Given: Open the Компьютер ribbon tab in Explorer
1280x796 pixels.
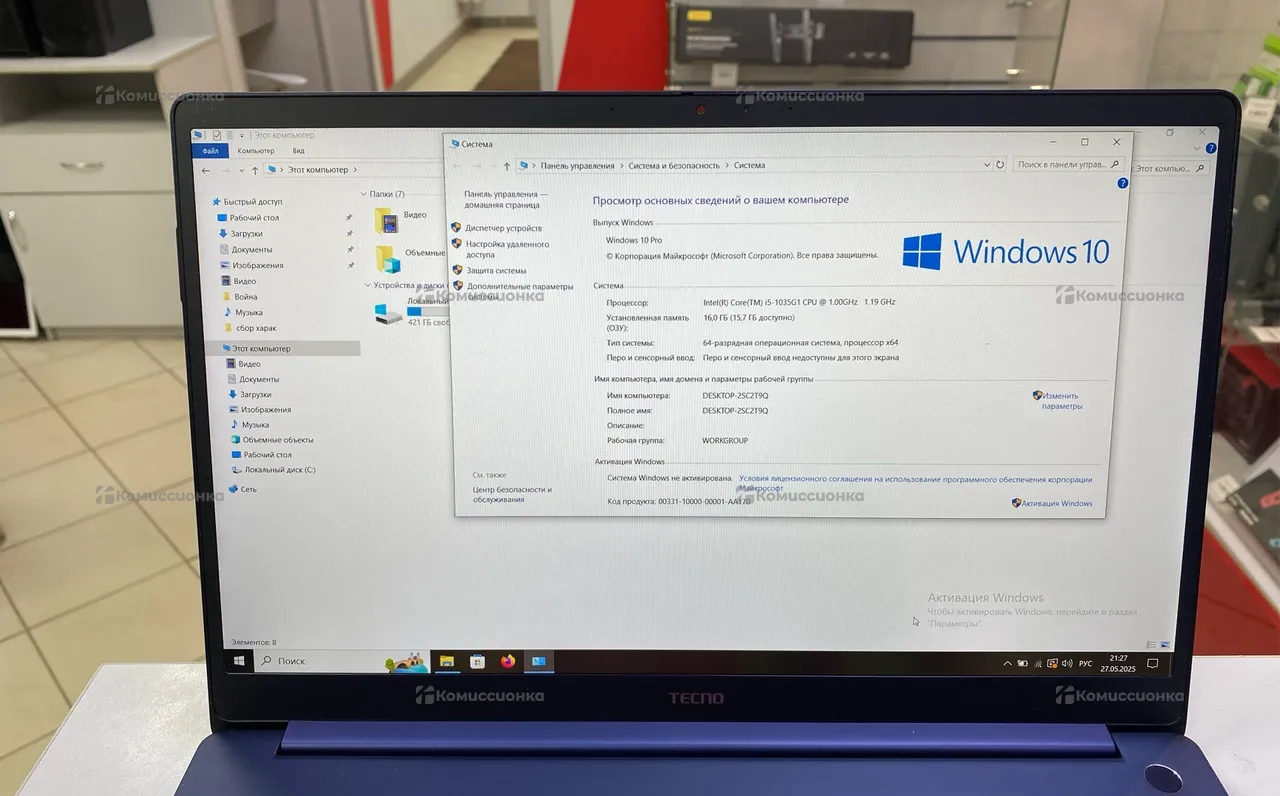Looking at the screenshot, I should tap(256, 151).
